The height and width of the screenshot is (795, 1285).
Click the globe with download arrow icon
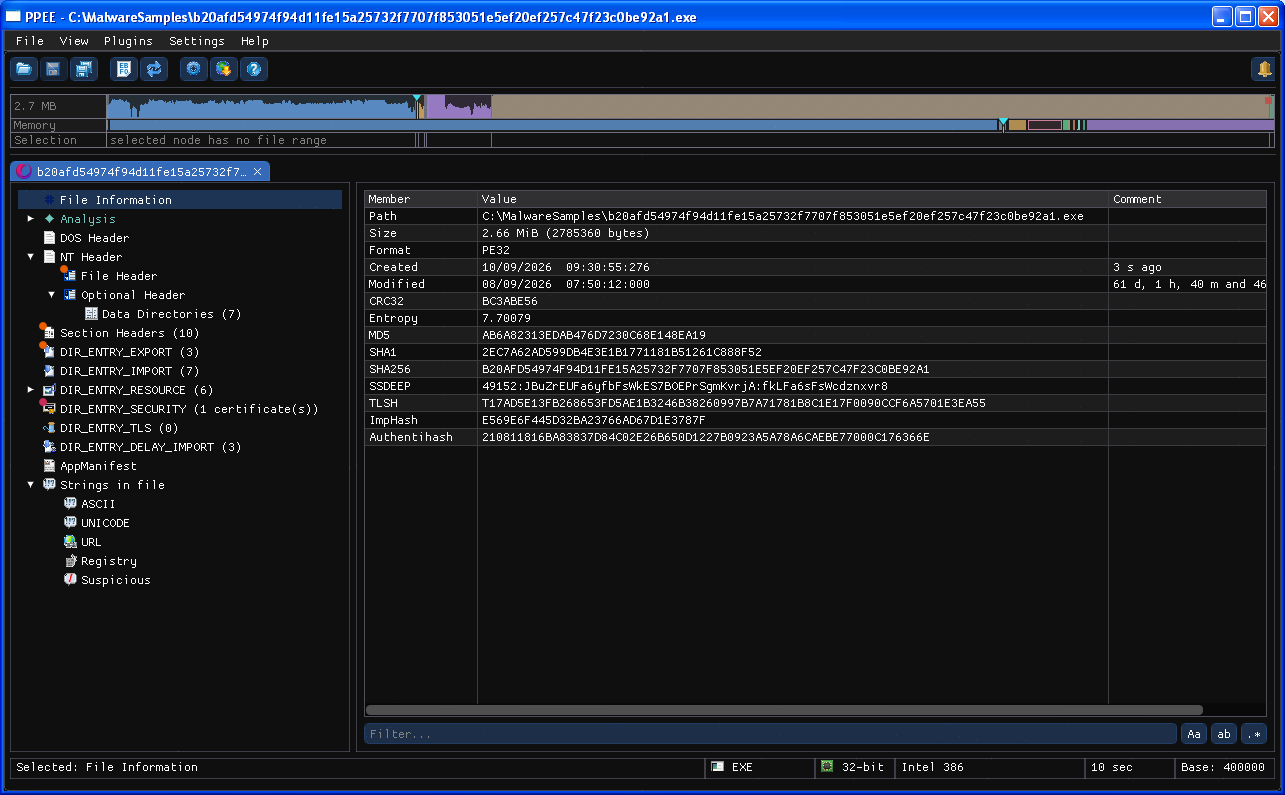[224, 69]
